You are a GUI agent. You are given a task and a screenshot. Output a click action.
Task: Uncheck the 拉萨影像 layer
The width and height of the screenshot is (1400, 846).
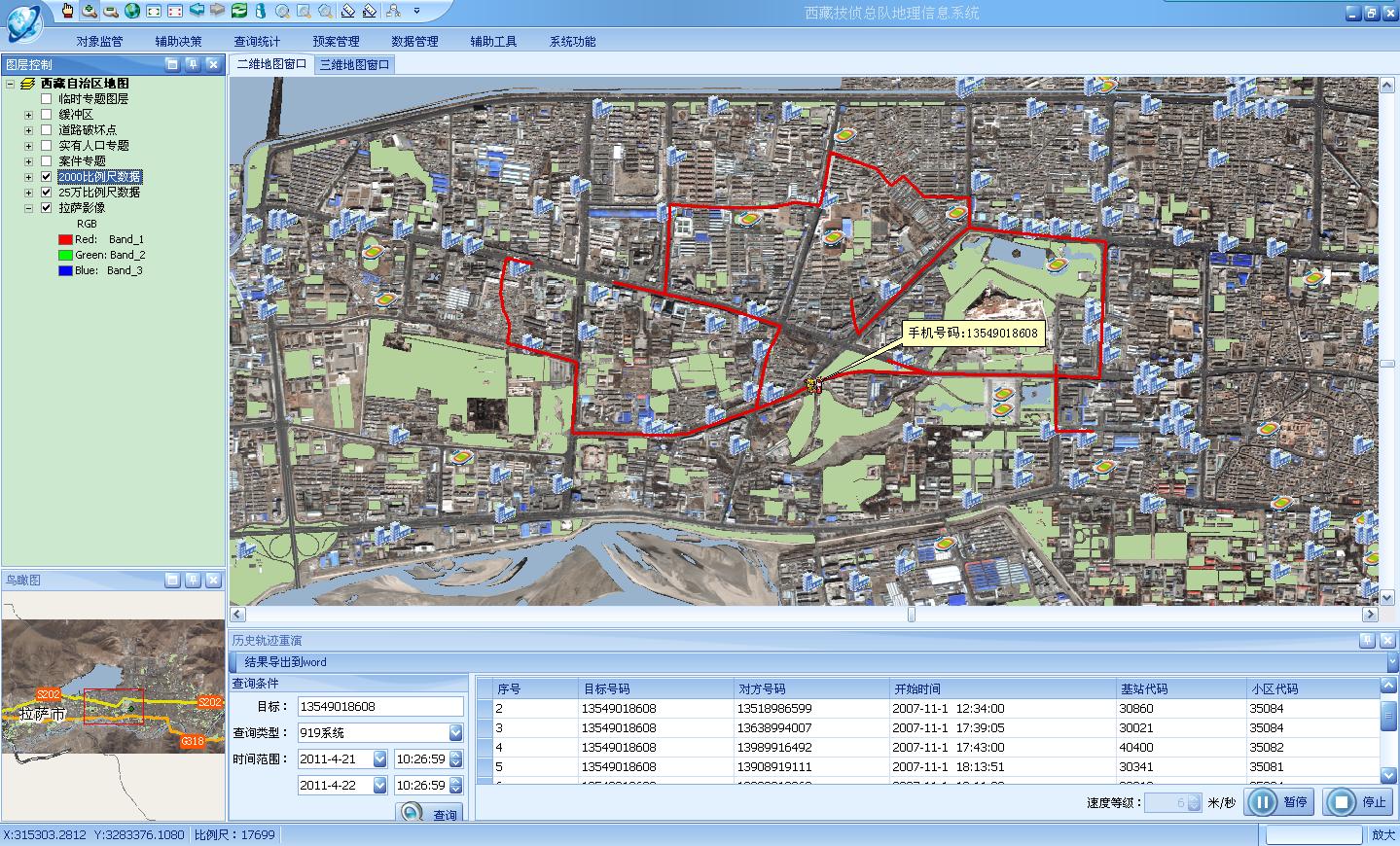coord(46,208)
